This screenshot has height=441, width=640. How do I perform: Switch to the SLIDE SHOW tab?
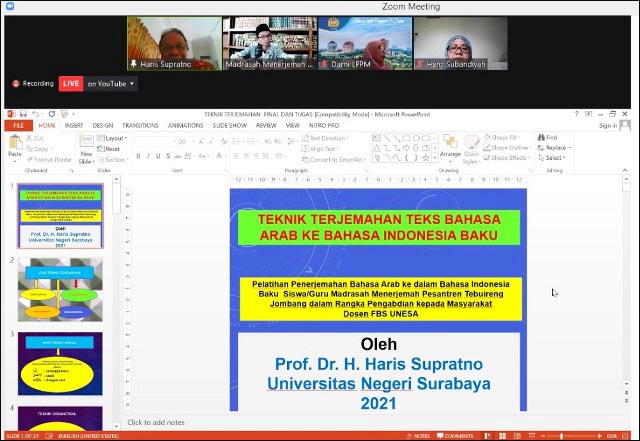click(x=230, y=125)
